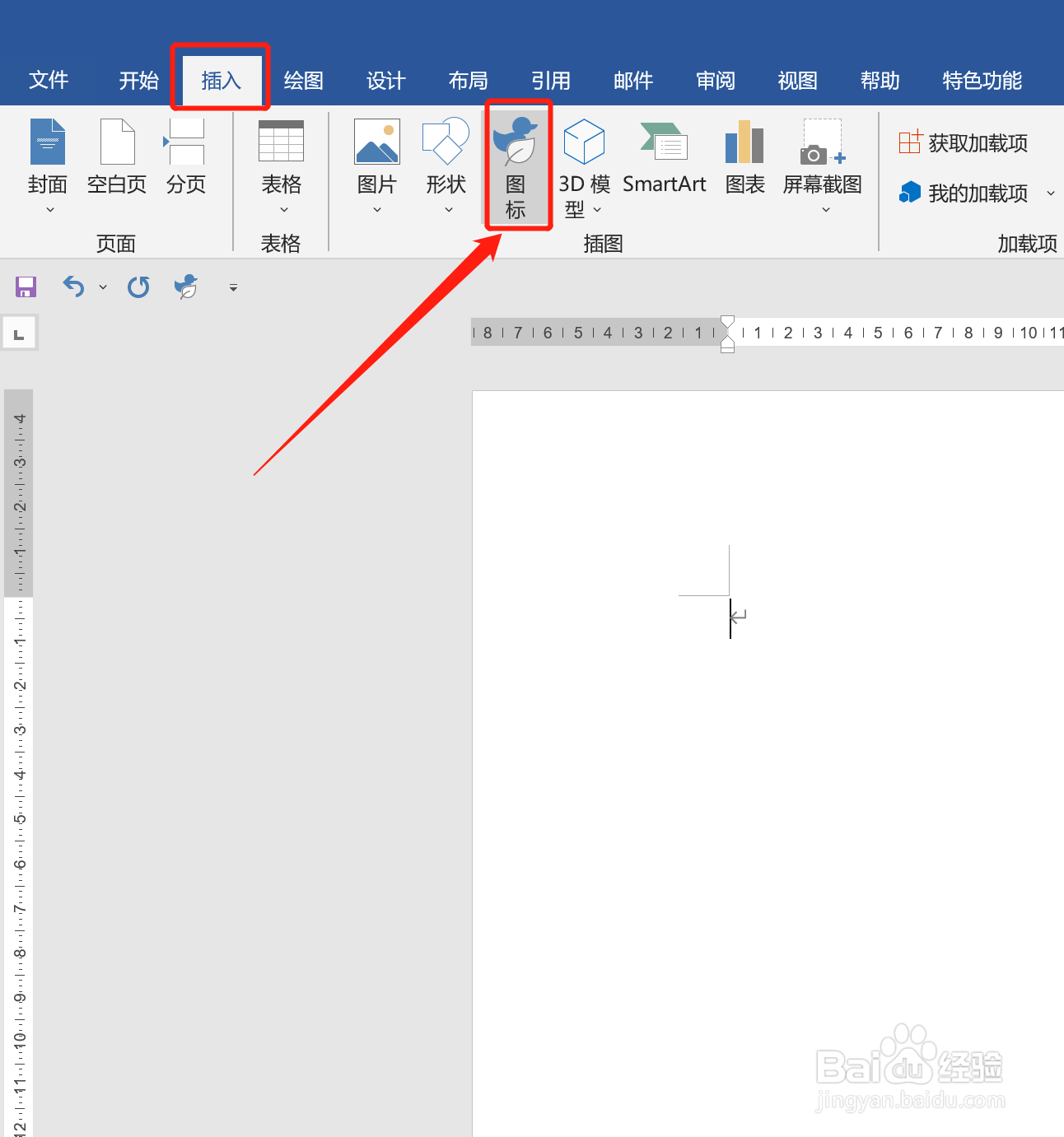Insert a SmartArt graphic
Screen dimensions: 1064x1137
pyautogui.click(x=665, y=158)
